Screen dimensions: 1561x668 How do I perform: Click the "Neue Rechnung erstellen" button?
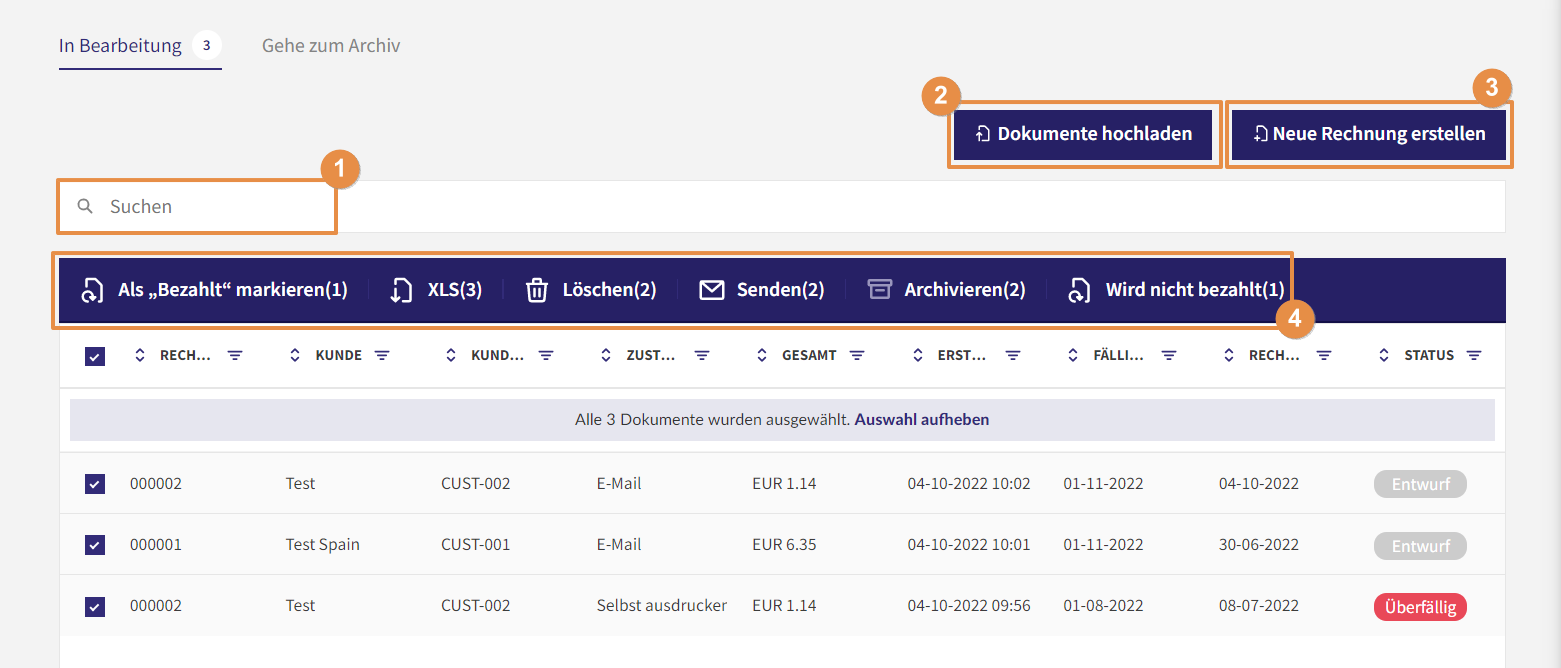pos(1368,134)
